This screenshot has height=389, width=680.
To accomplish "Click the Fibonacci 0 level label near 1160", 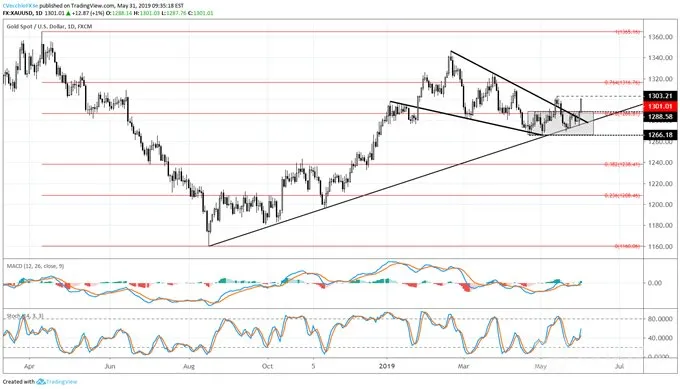I will click(628, 246).
